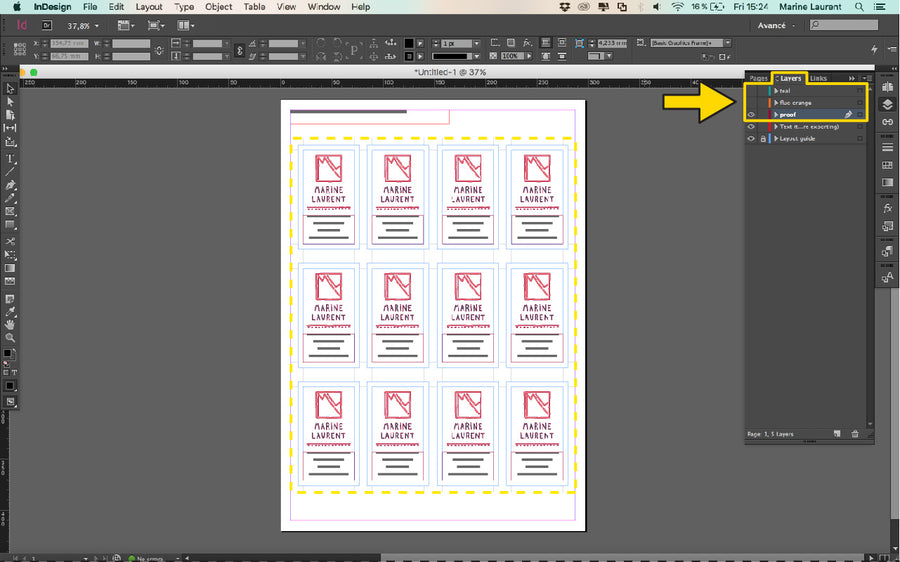
Task: Click the search field in application bar
Action: (844, 25)
